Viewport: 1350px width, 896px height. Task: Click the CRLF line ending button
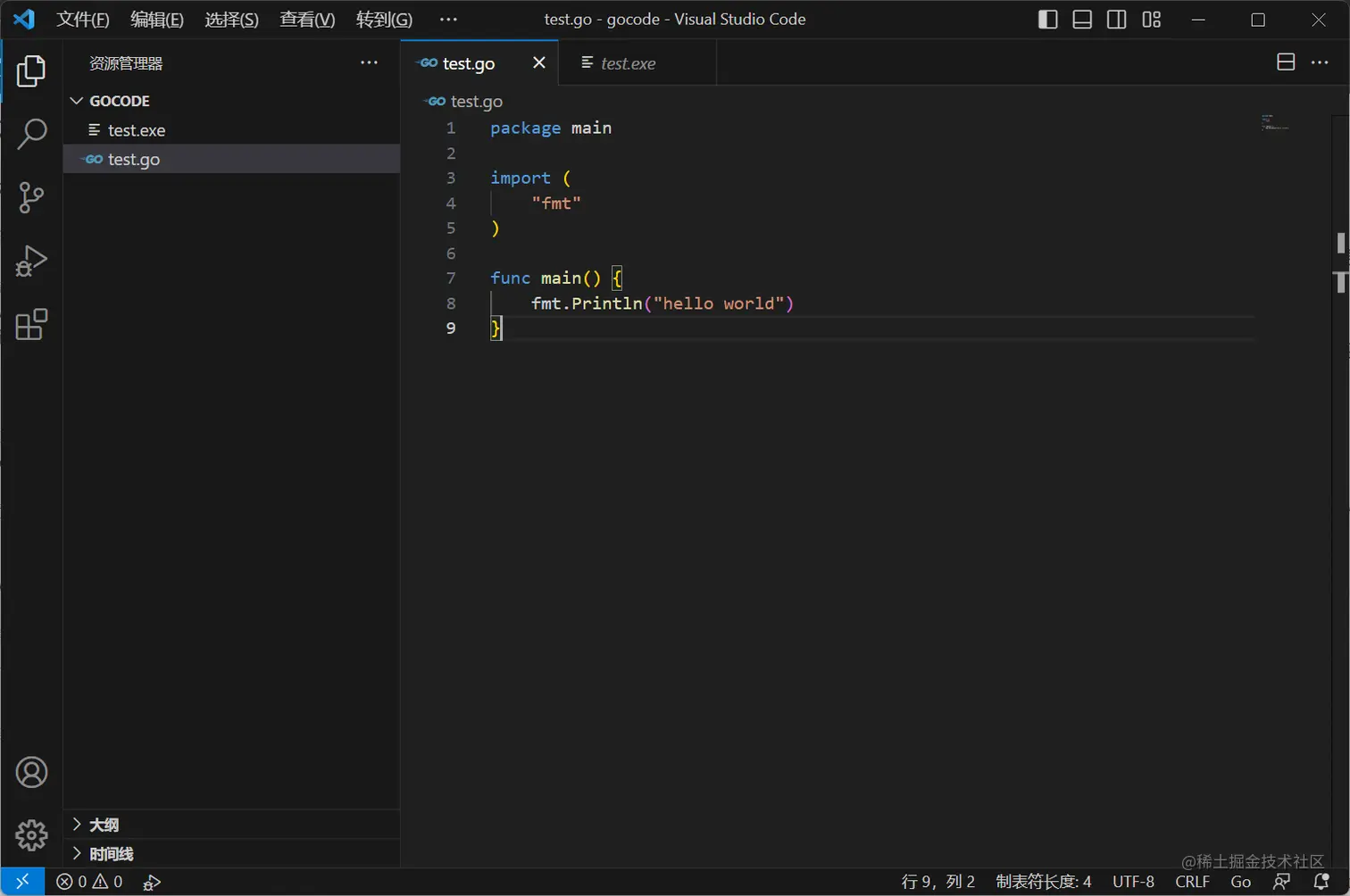tap(1192, 882)
